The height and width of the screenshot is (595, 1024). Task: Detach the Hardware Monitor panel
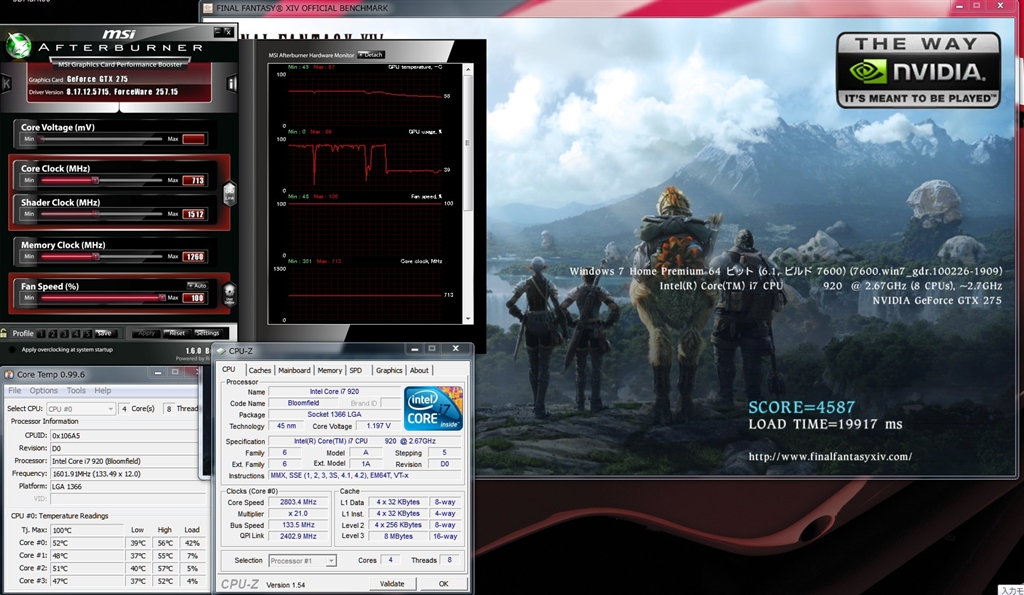[370, 55]
